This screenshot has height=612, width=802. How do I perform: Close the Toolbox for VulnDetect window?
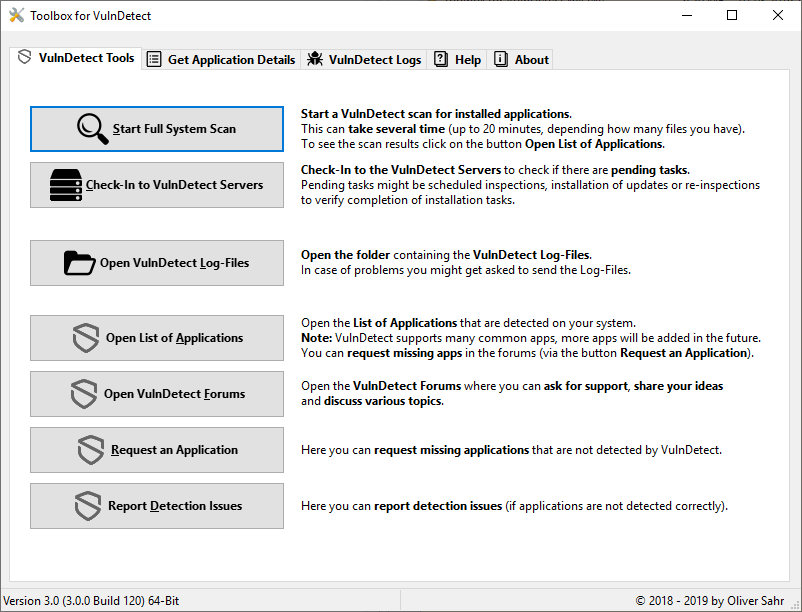pos(777,15)
